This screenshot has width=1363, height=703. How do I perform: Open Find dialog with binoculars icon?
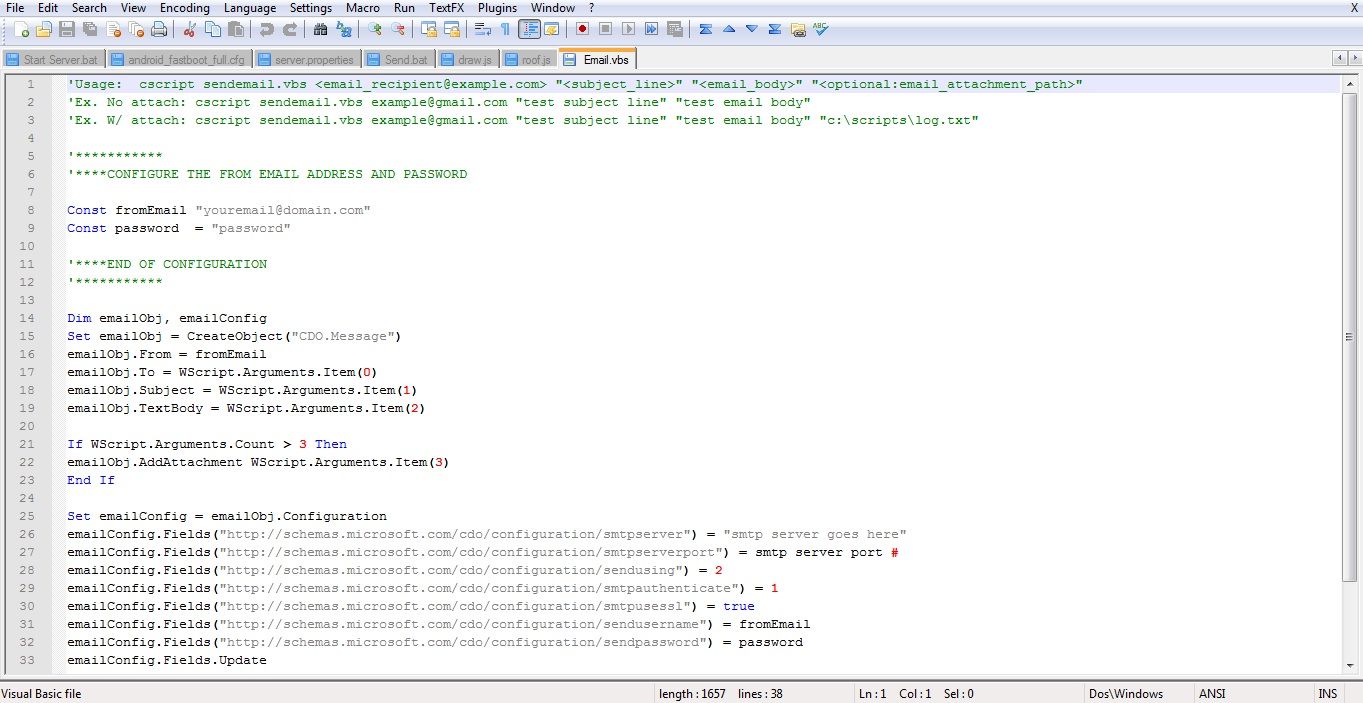pos(320,30)
